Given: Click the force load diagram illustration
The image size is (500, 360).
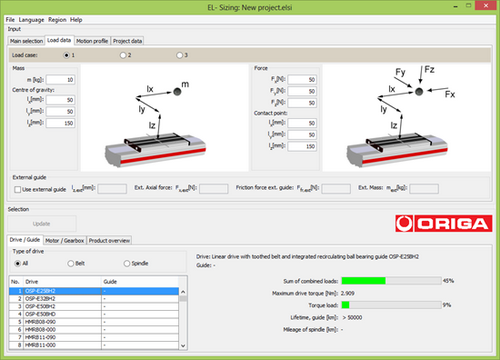Looking at the screenshot, I should pyautogui.click(x=407, y=118).
